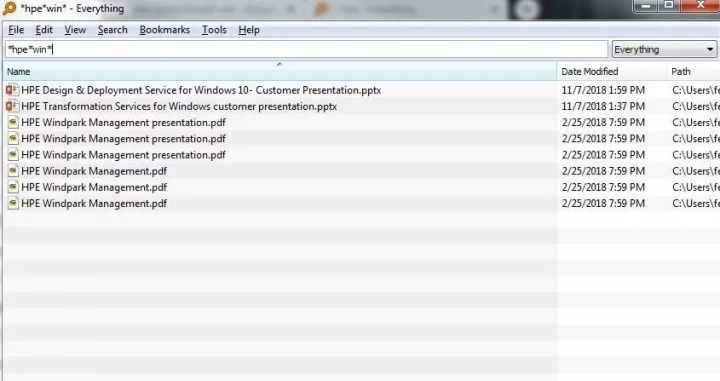This screenshot has width=720, height=381.
Task: Select HPE Design & Deployment Service for Windows 10 pptx
Action: 201,90
